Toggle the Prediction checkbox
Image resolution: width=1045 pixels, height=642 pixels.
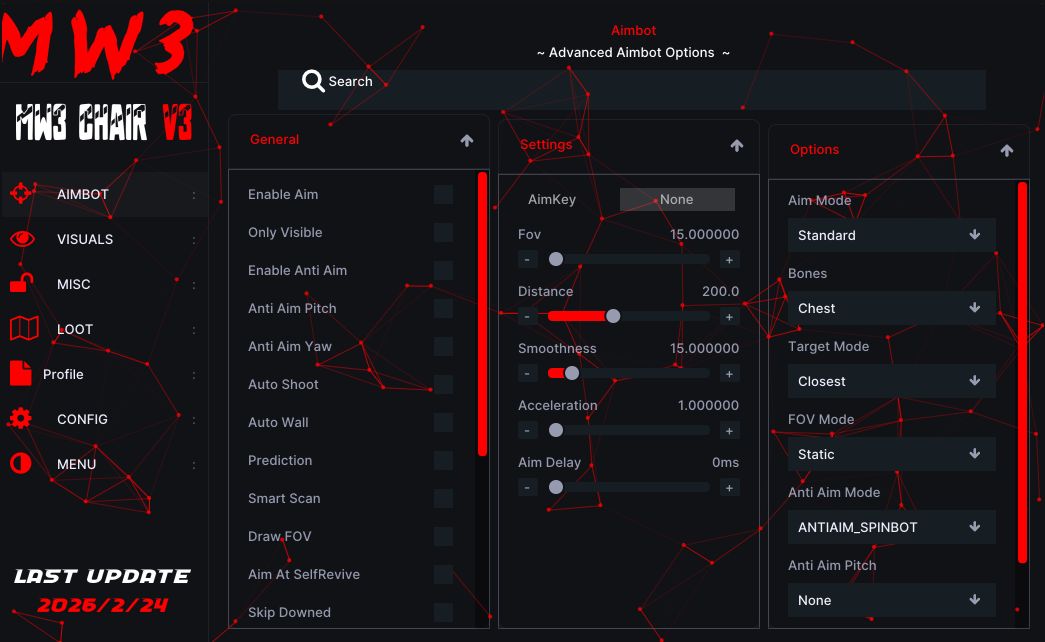tap(443, 460)
